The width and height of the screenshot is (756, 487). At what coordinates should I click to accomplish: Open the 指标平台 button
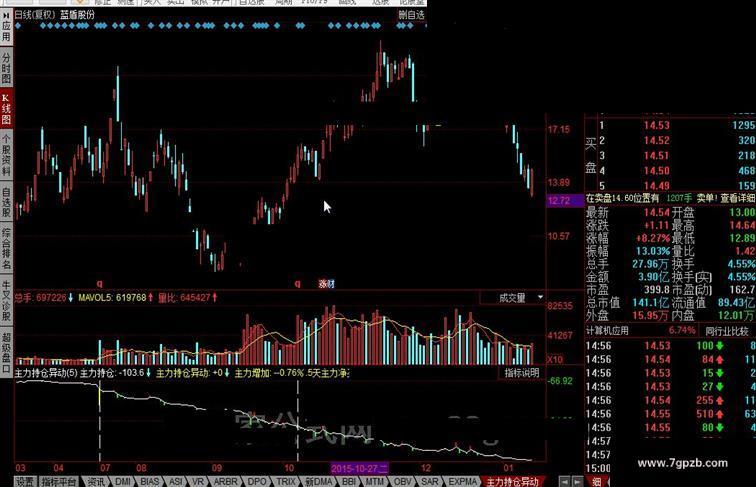pyautogui.click(x=58, y=481)
